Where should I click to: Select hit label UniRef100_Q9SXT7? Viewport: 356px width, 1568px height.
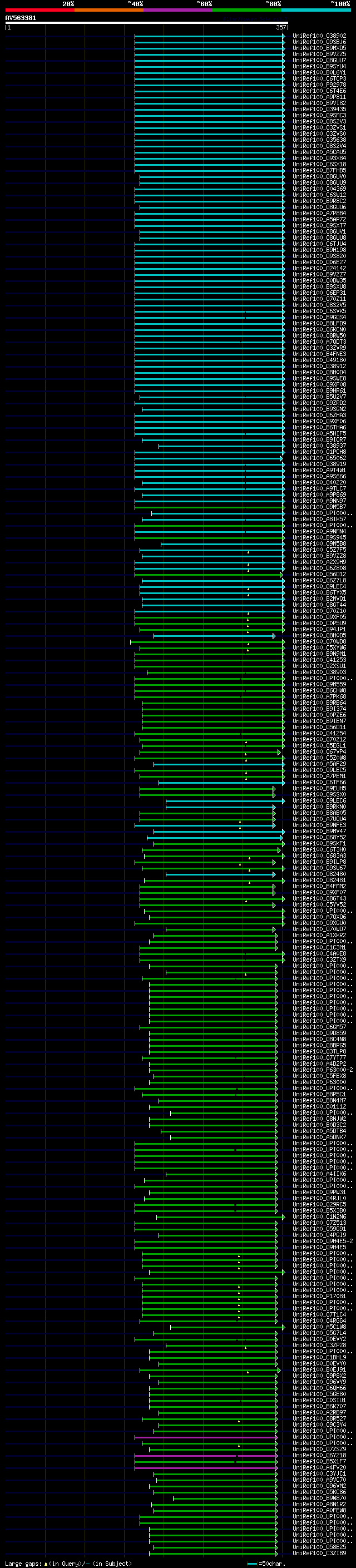(x=319, y=226)
